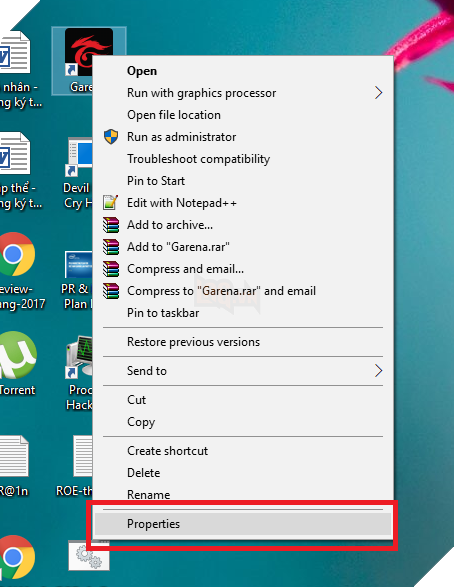The height and width of the screenshot is (587, 454).
Task: Select the uTorrent desktop icon
Action: [18, 355]
